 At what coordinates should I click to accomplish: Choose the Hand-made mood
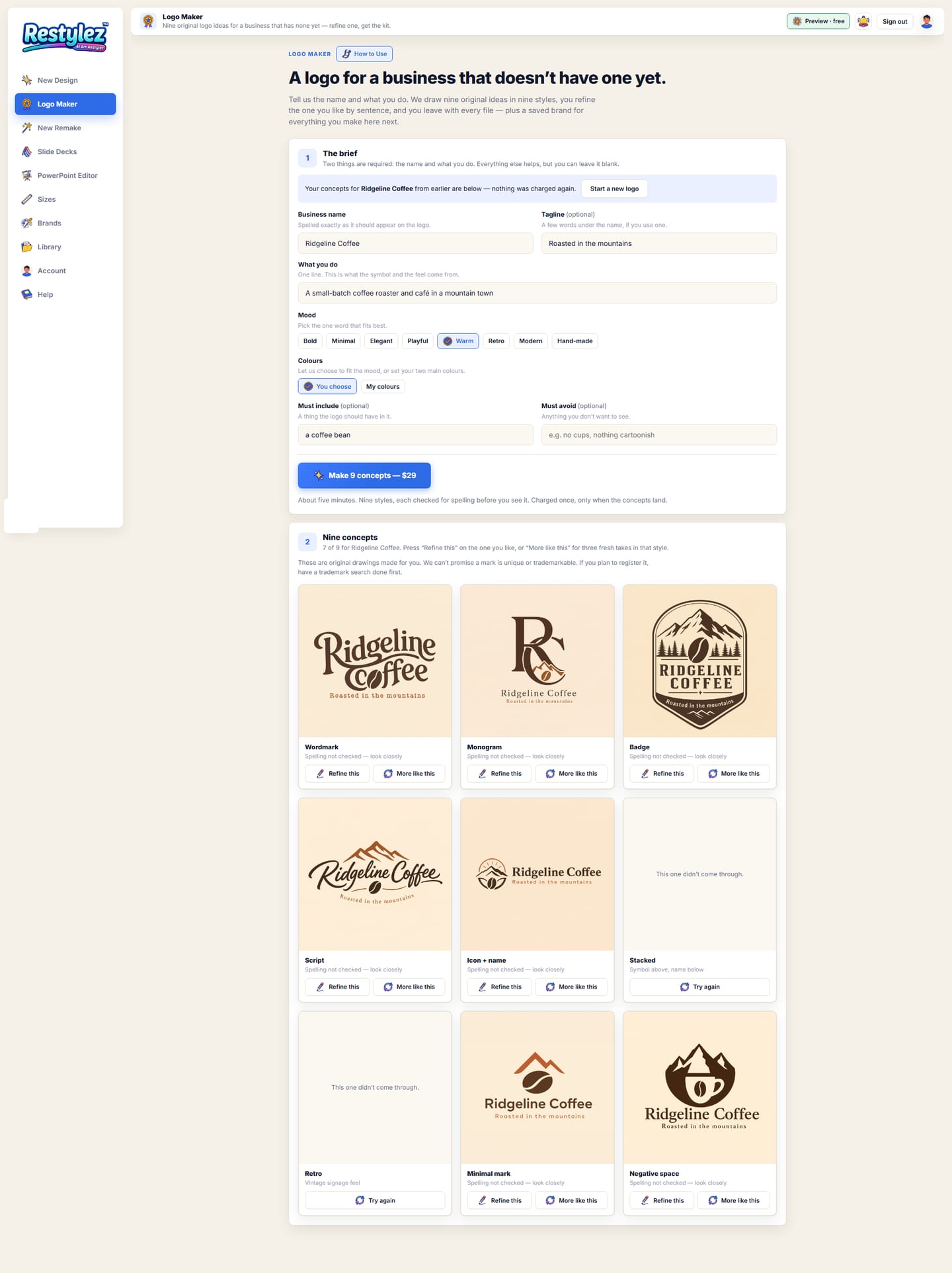(575, 341)
